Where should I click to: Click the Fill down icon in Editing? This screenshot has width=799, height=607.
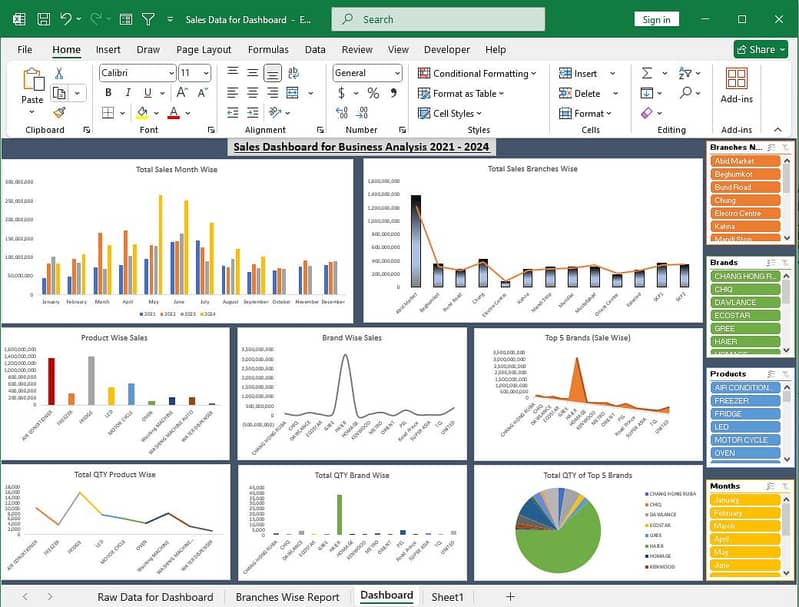(x=647, y=93)
